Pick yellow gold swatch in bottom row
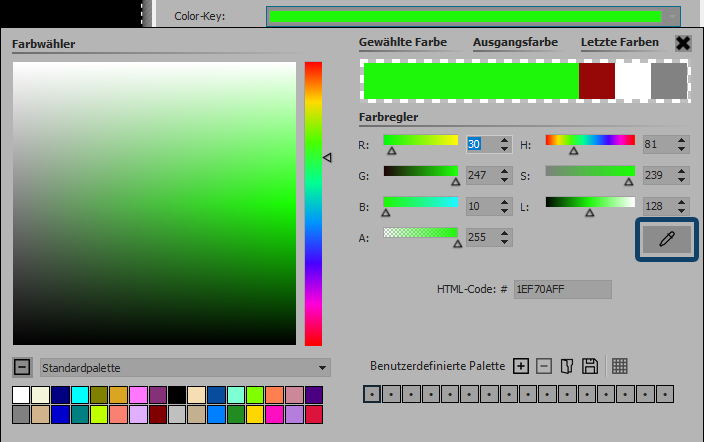The width and height of the screenshot is (704, 442). [255, 415]
